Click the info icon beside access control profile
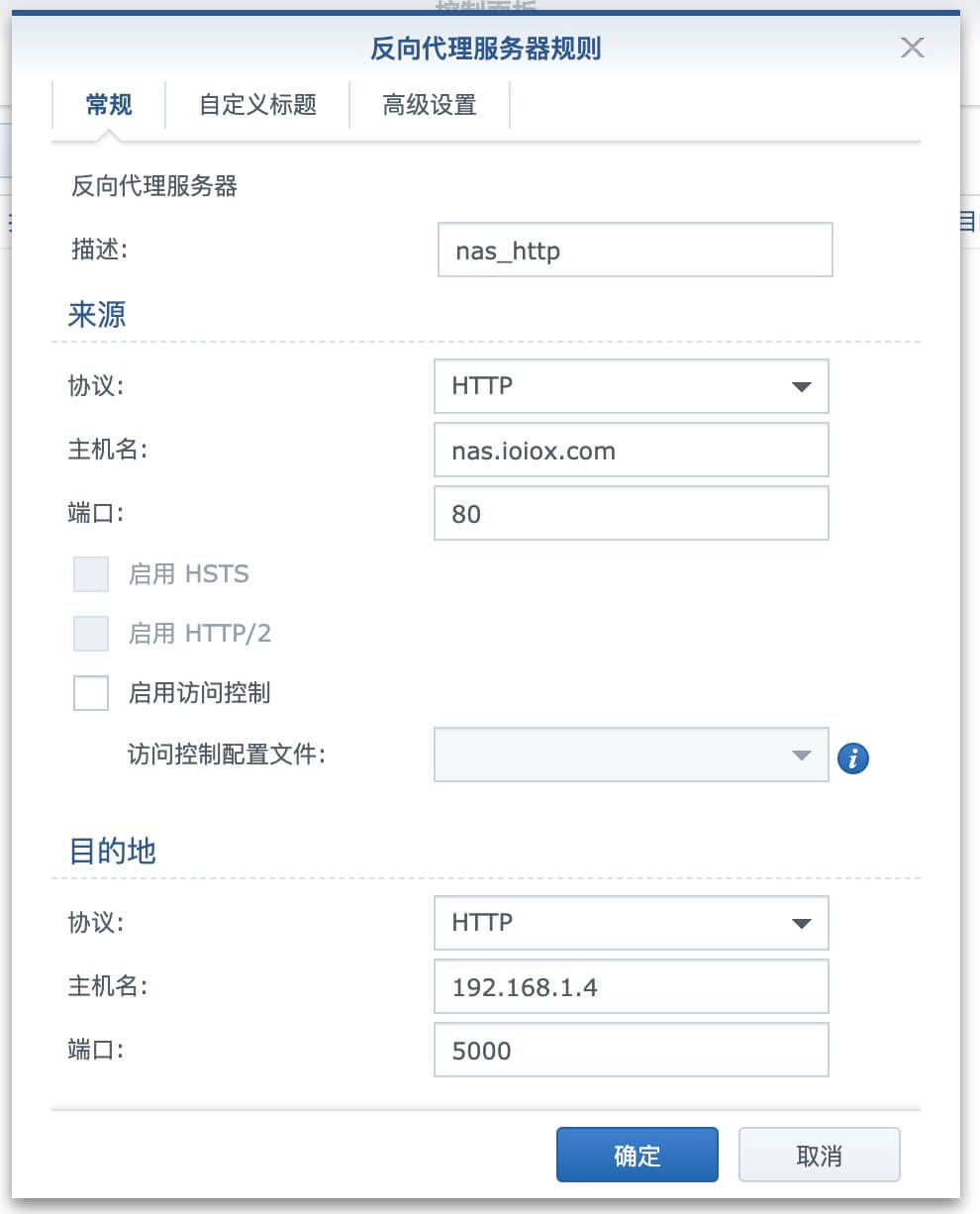This screenshot has height=1214, width=980. tap(852, 759)
